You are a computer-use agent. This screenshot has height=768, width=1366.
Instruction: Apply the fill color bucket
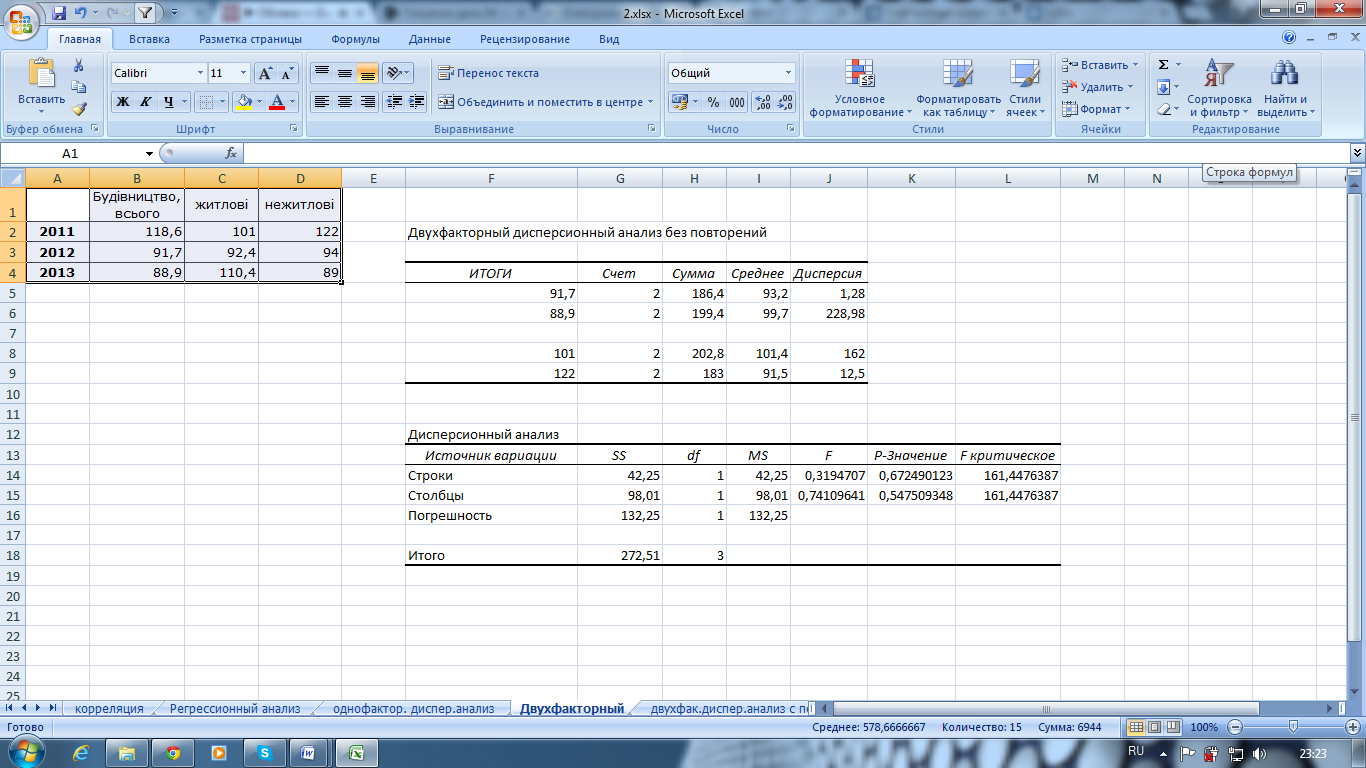(x=243, y=102)
